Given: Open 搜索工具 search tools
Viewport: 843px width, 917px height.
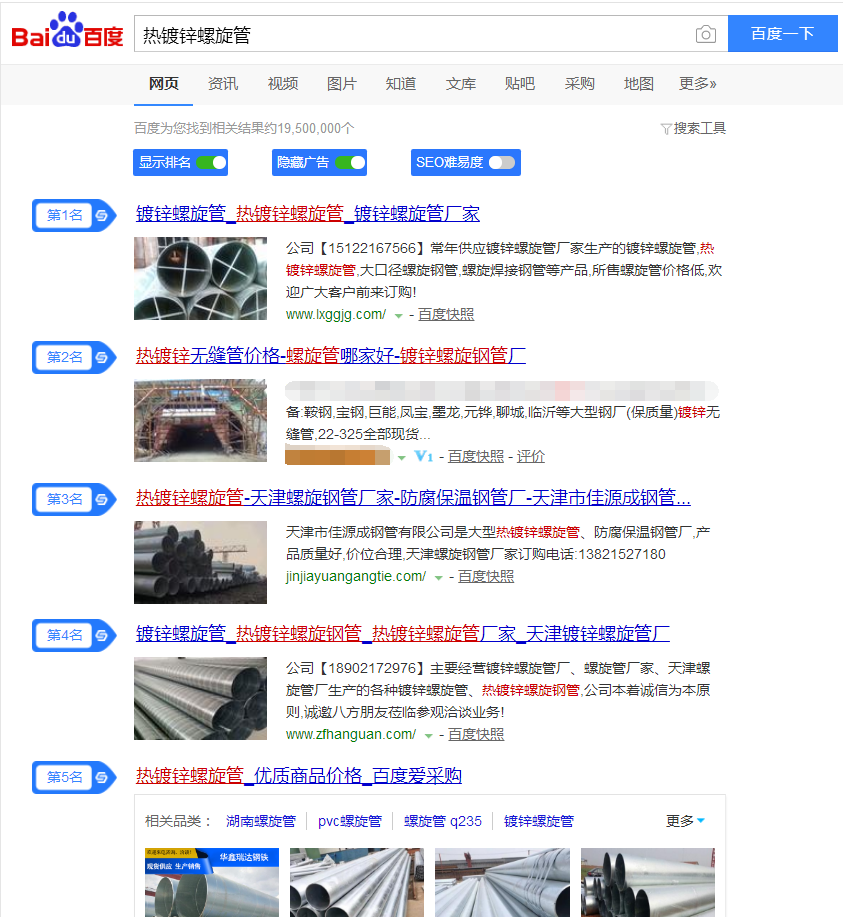Looking at the screenshot, I should [x=700, y=129].
